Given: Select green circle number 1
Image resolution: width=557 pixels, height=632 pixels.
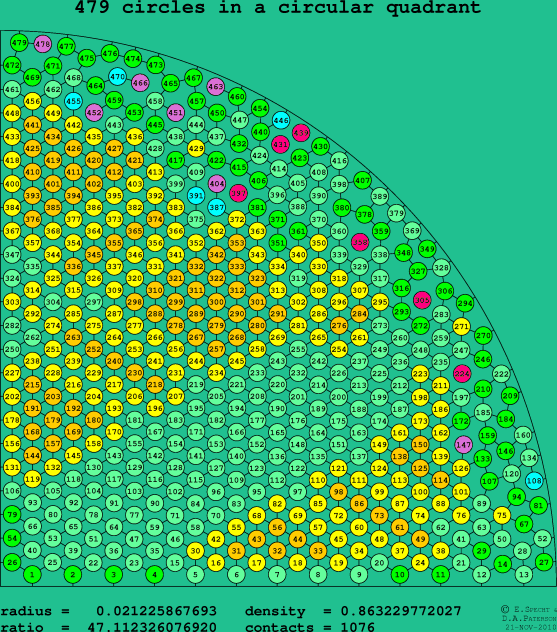Looking at the screenshot, I should [32, 574].
